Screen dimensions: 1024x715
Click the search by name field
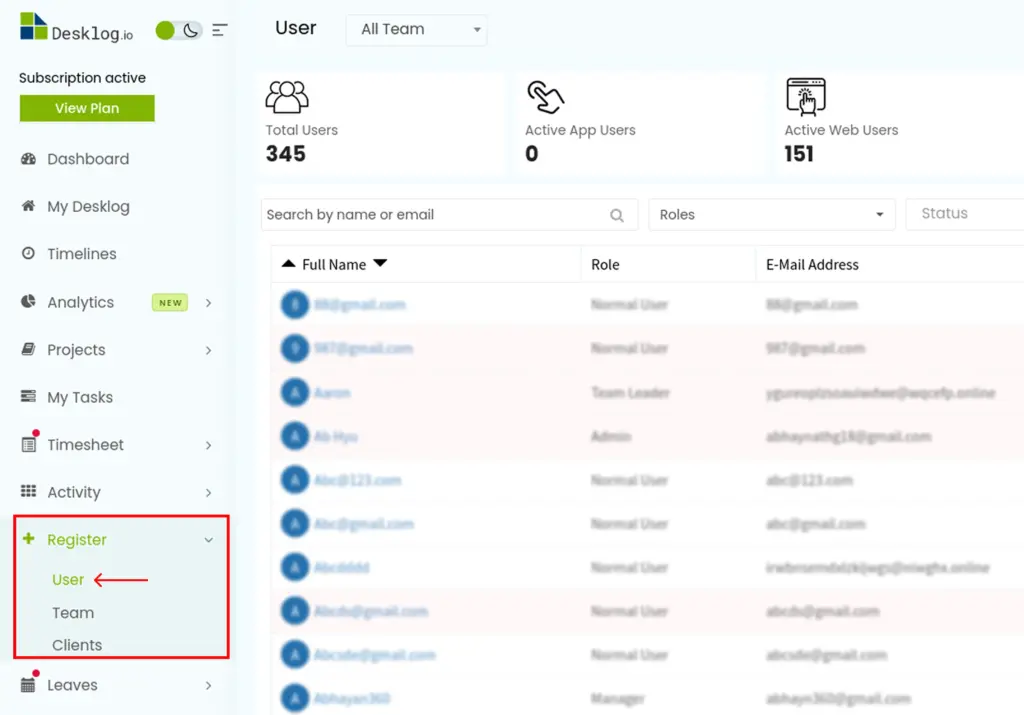pyautogui.click(x=435, y=215)
